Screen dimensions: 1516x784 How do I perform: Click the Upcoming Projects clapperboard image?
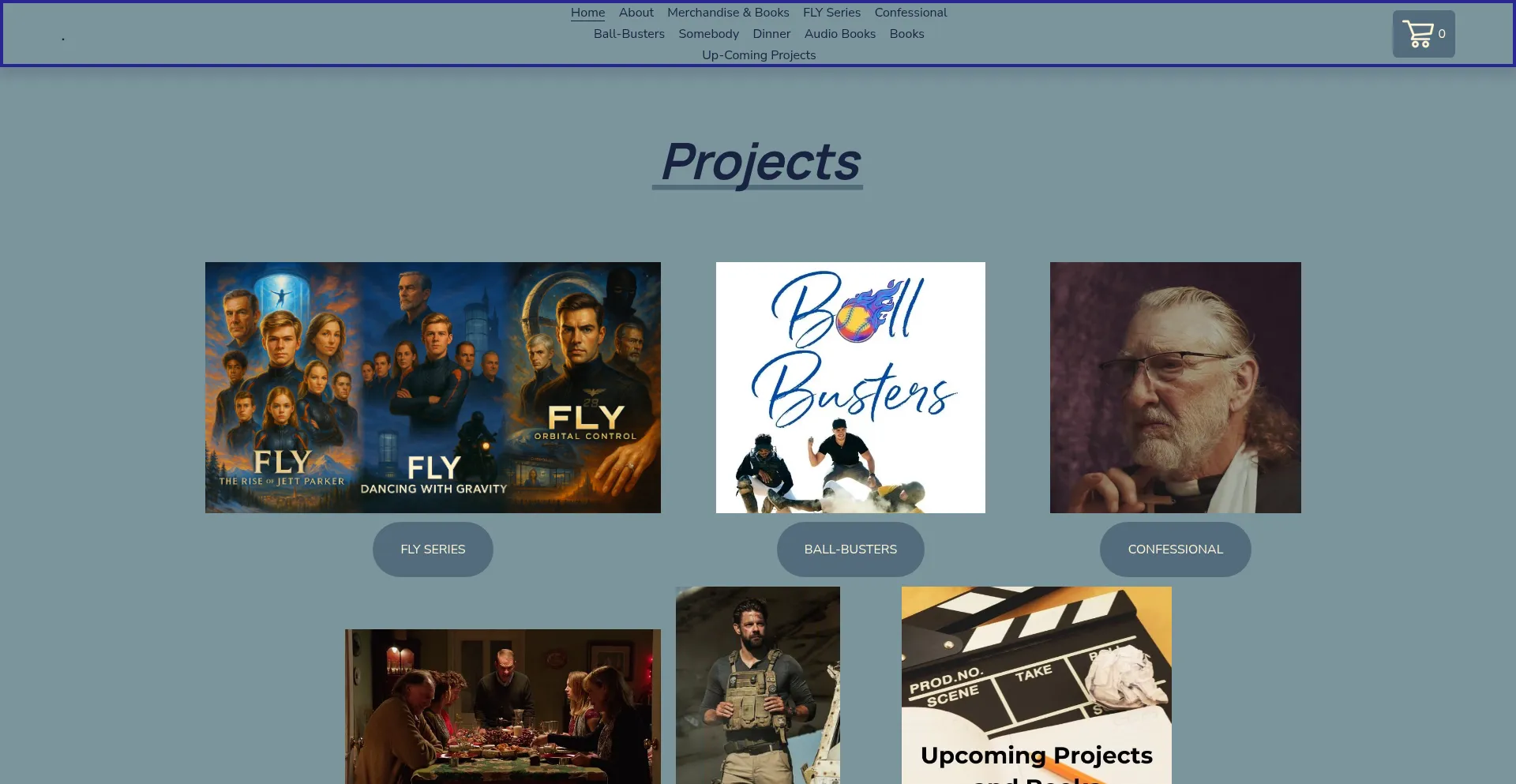[1036, 685]
